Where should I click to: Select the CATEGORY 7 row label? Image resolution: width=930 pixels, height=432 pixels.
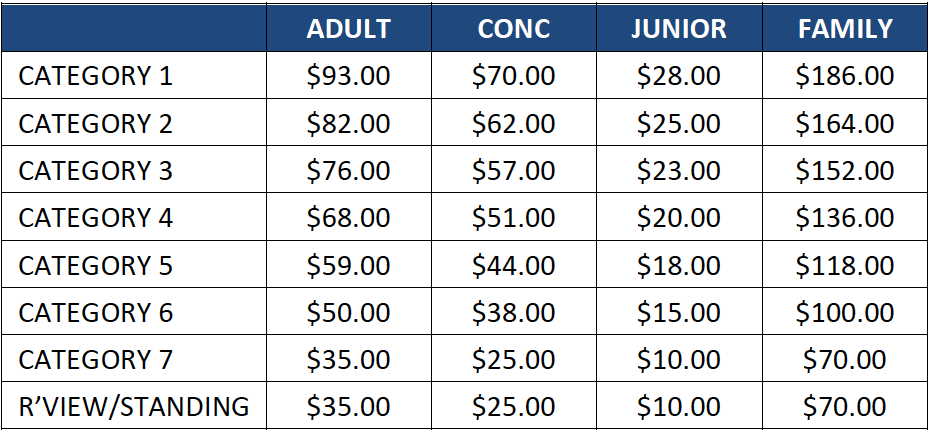click(x=96, y=360)
